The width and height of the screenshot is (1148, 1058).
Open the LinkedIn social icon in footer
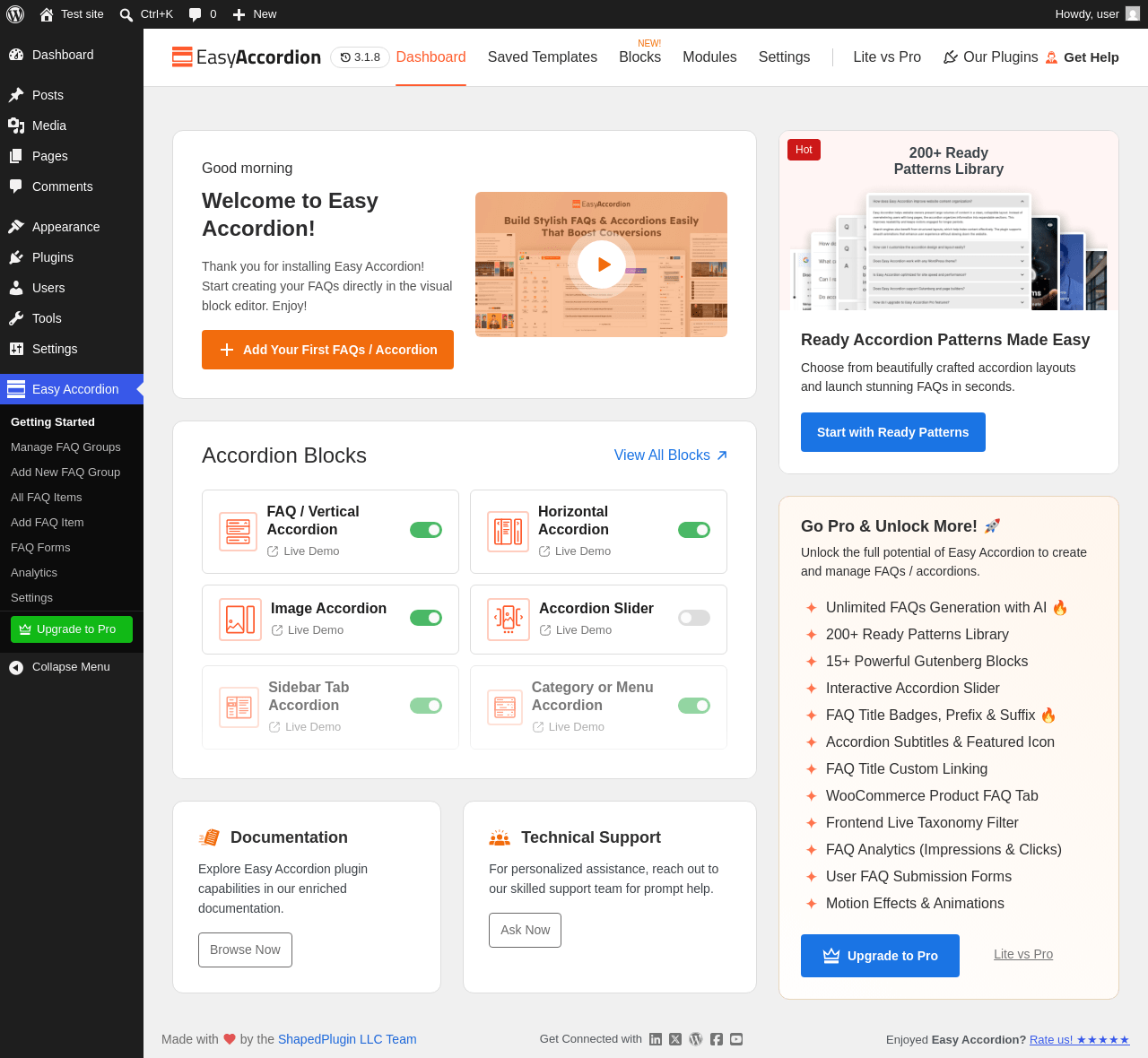pos(656,1039)
